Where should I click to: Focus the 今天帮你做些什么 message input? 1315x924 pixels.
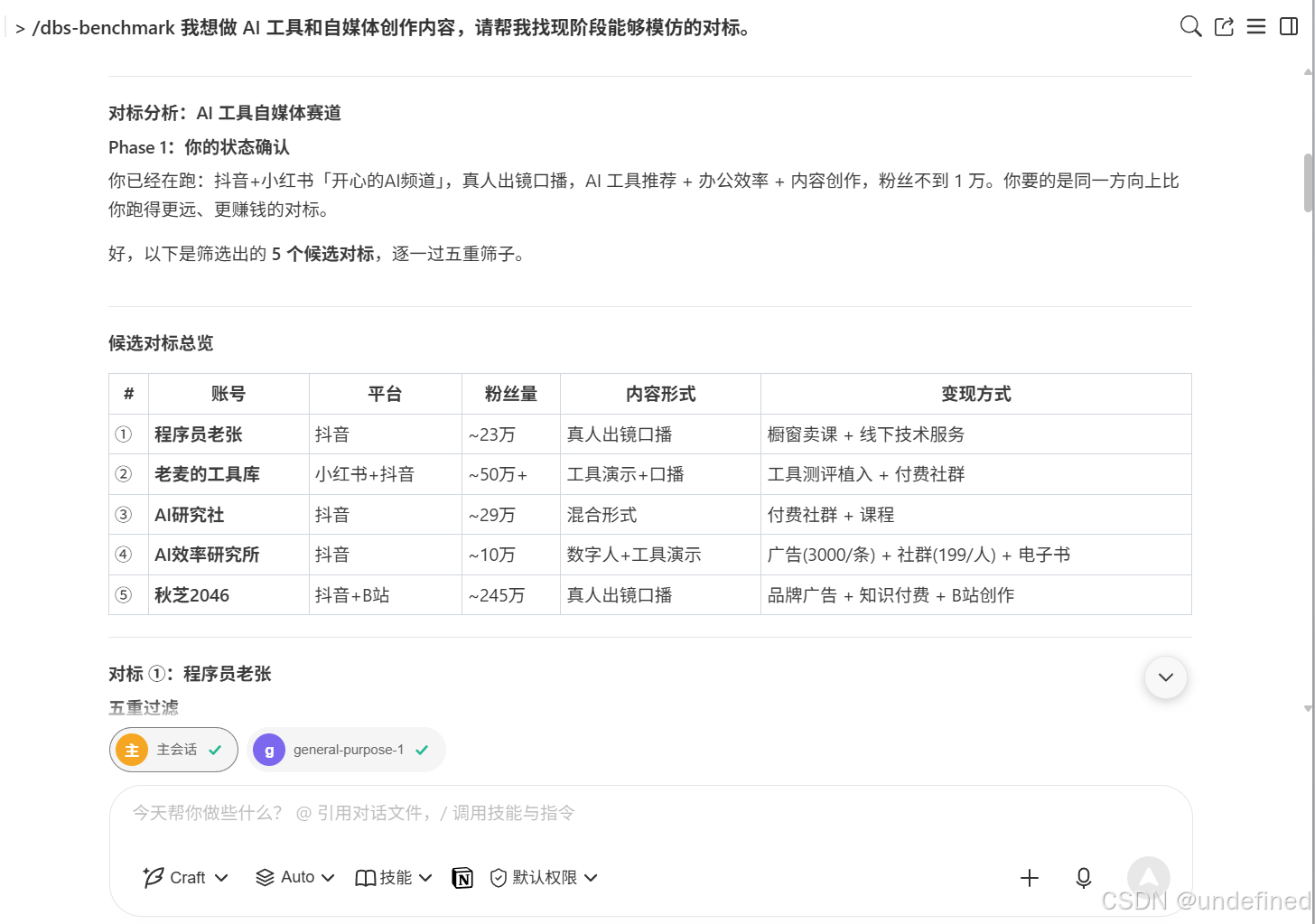tap(650, 813)
